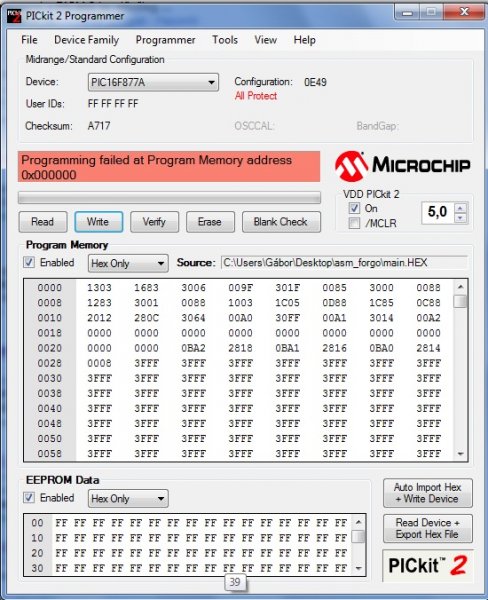488x600 pixels.
Task: Toggle EEPROM Data Enabled checkbox
Action: tap(29, 497)
